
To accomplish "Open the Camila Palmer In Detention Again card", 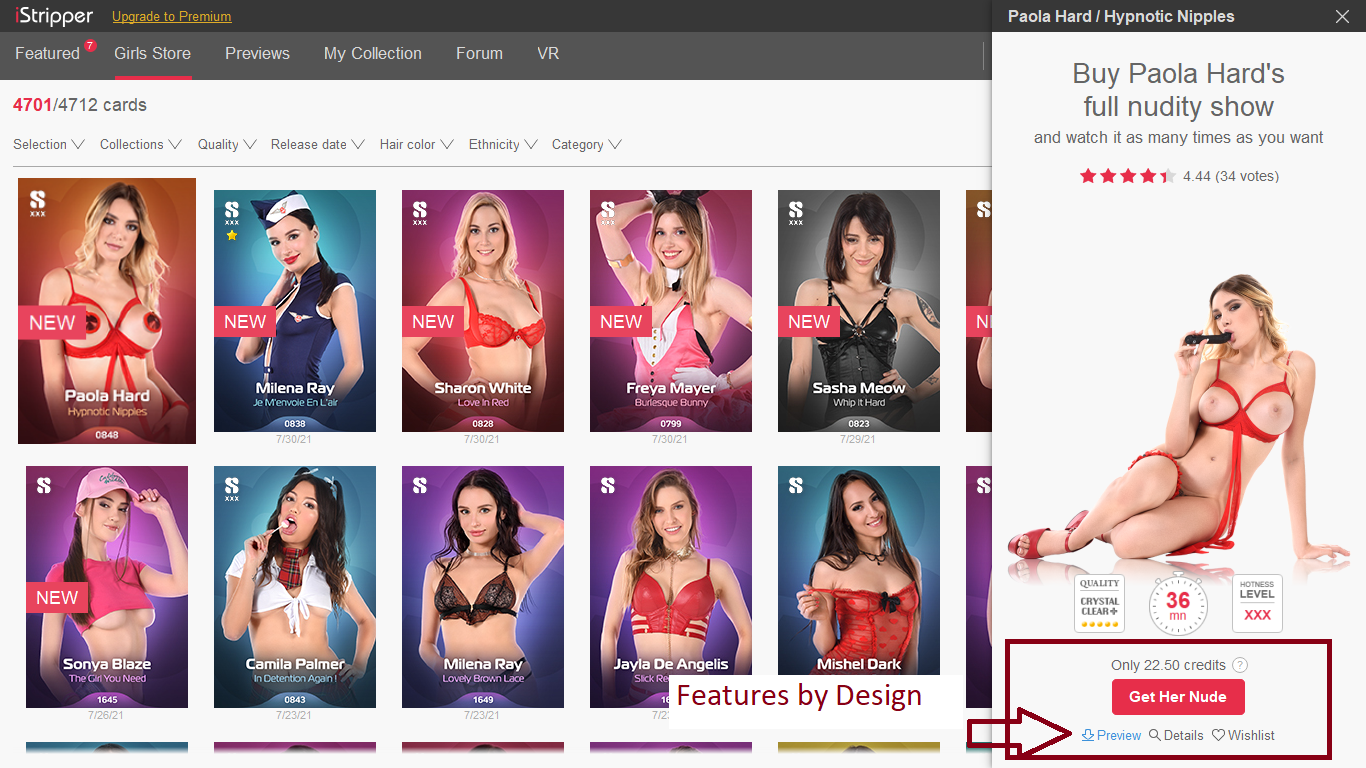I will pyautogui.click(x=295, y=587).
